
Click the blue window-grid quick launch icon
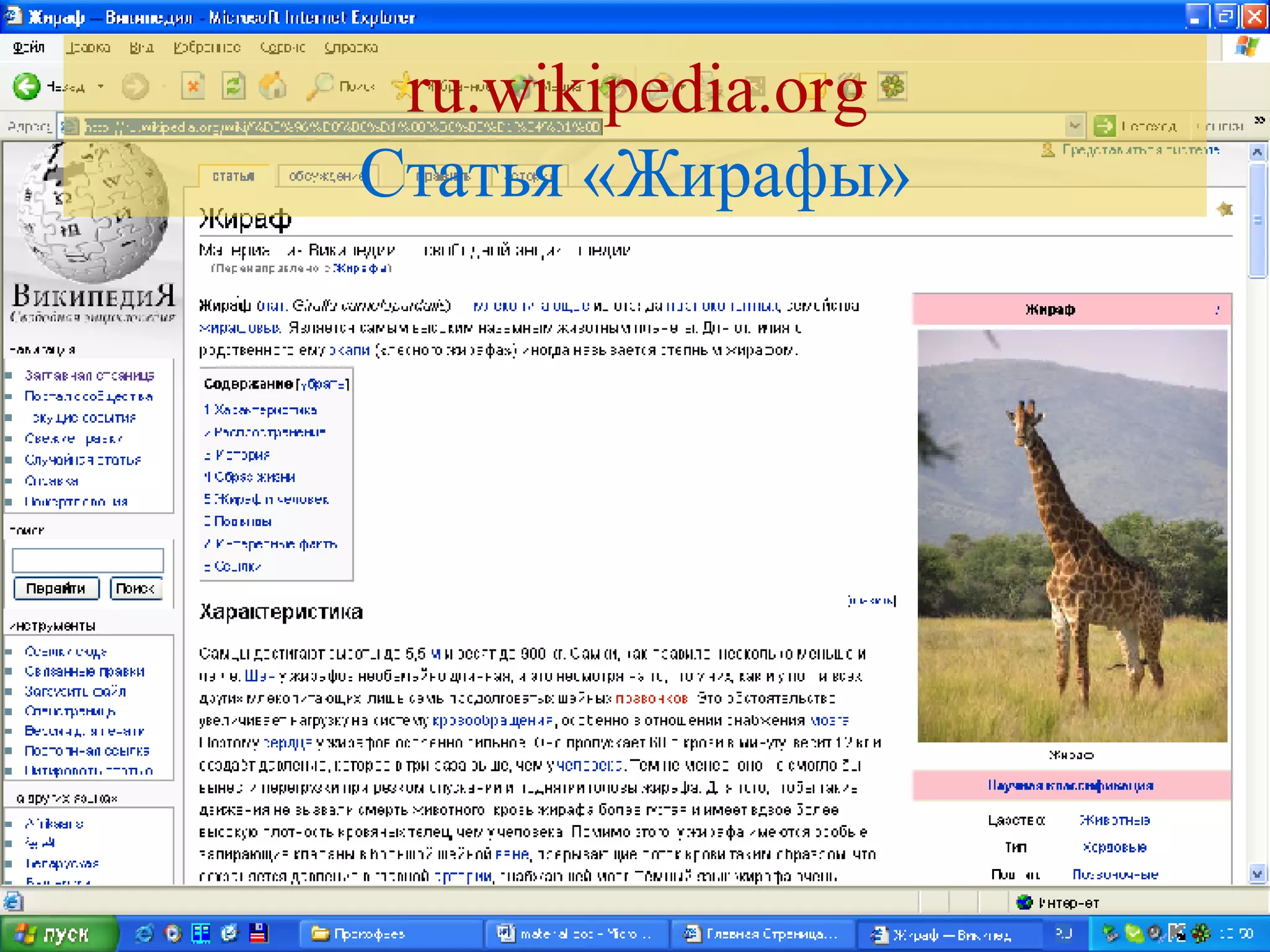pos(201,933)
